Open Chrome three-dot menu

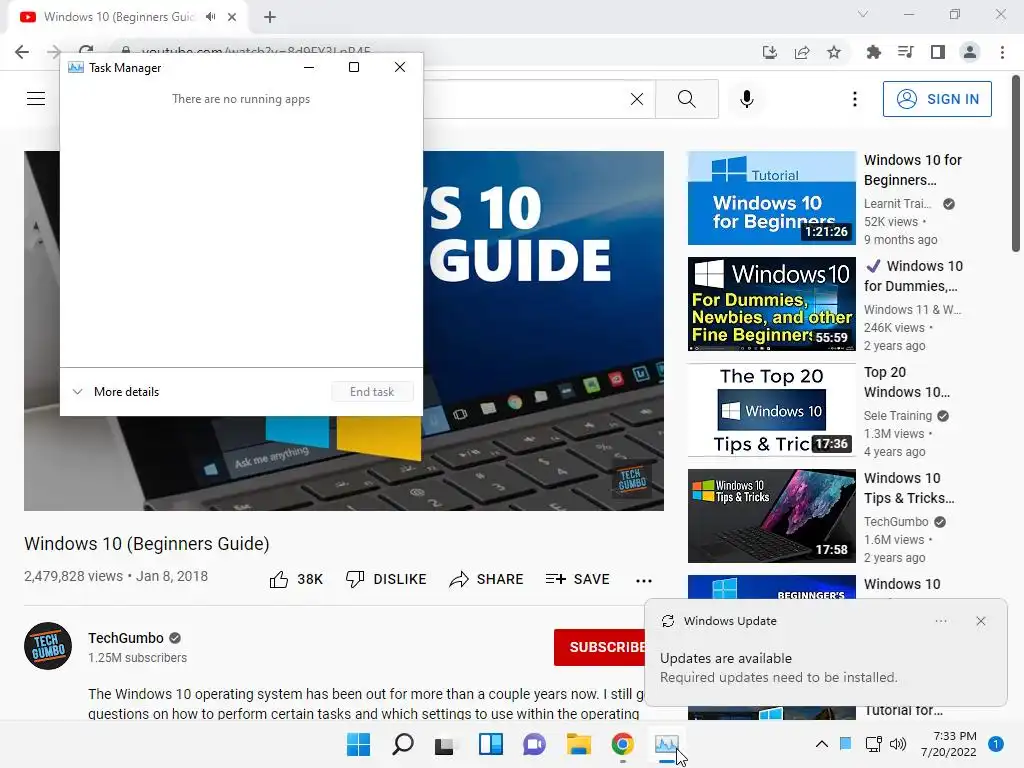pos(1002,52)
